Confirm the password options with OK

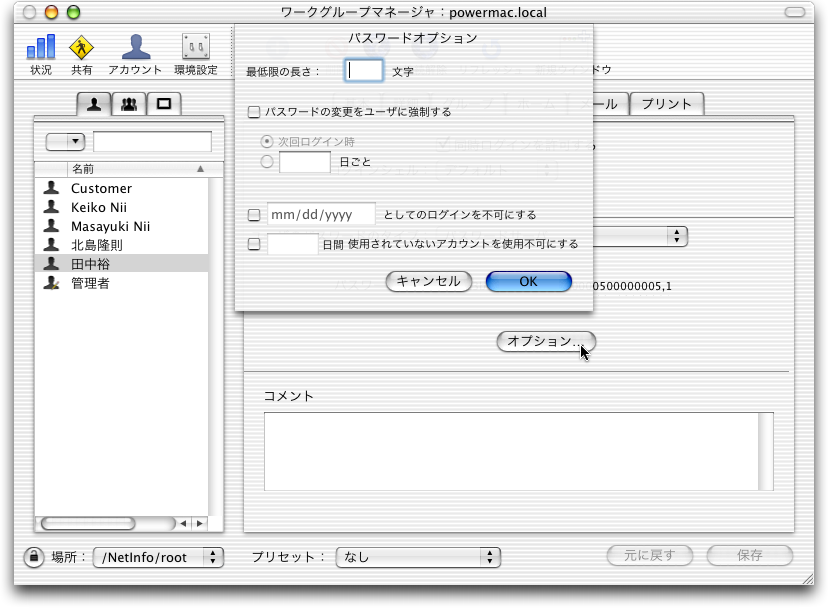pyautogui.click(x=528, y=281)
